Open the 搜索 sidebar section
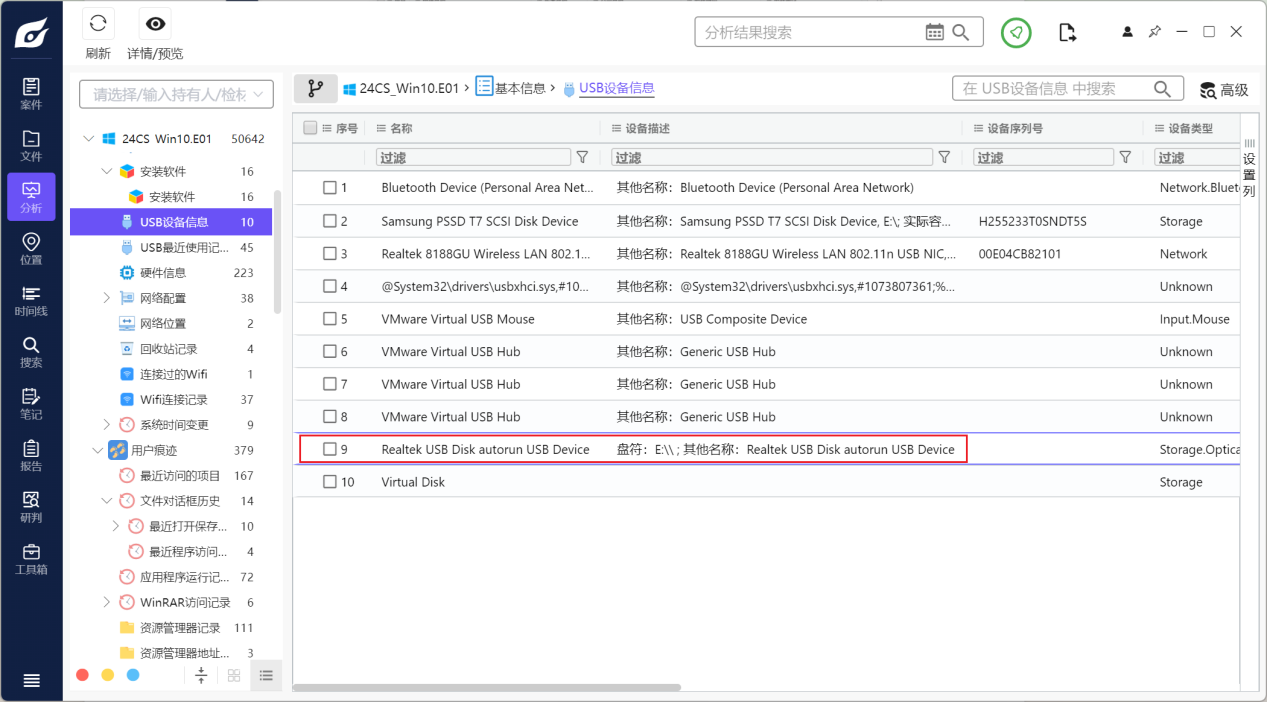This screenshot has height=702, width=1267. coord(31,352)
